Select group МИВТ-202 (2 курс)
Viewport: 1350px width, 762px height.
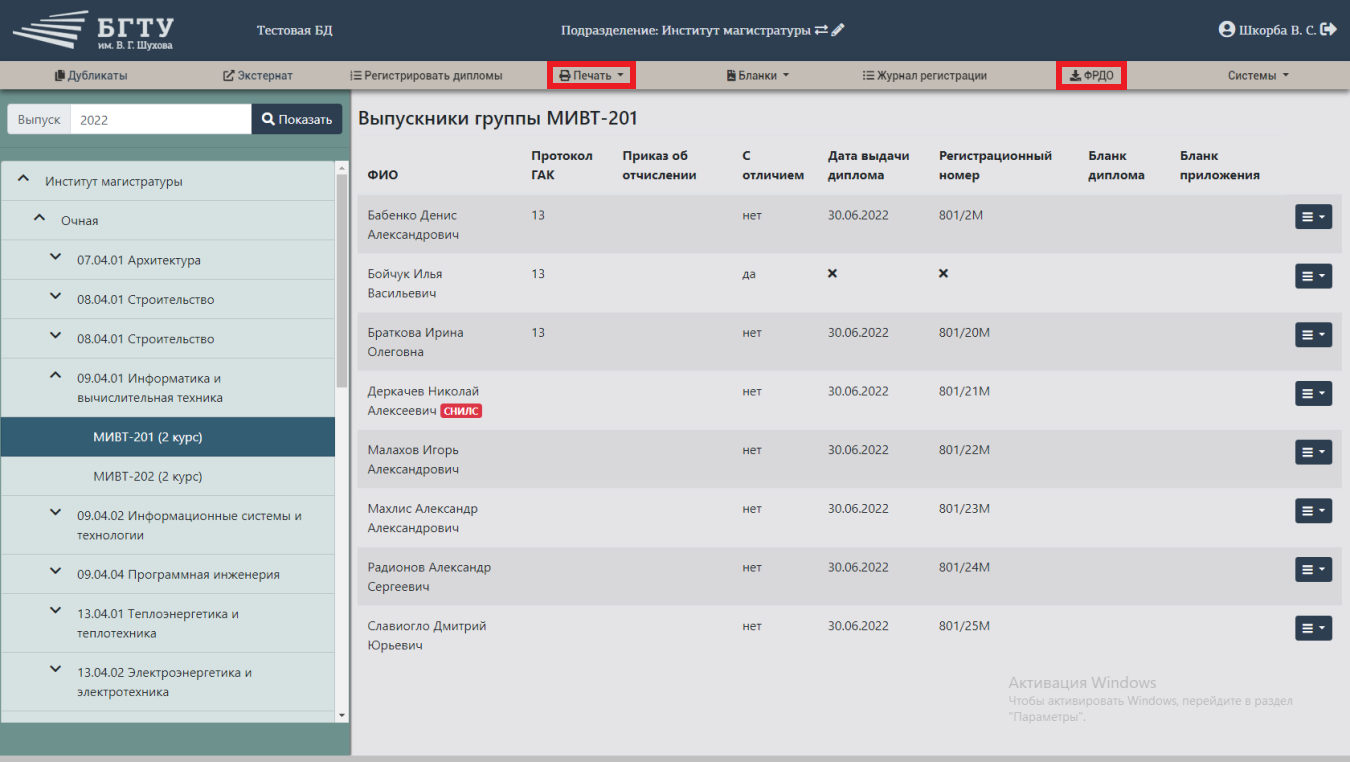tap(168, 476)
